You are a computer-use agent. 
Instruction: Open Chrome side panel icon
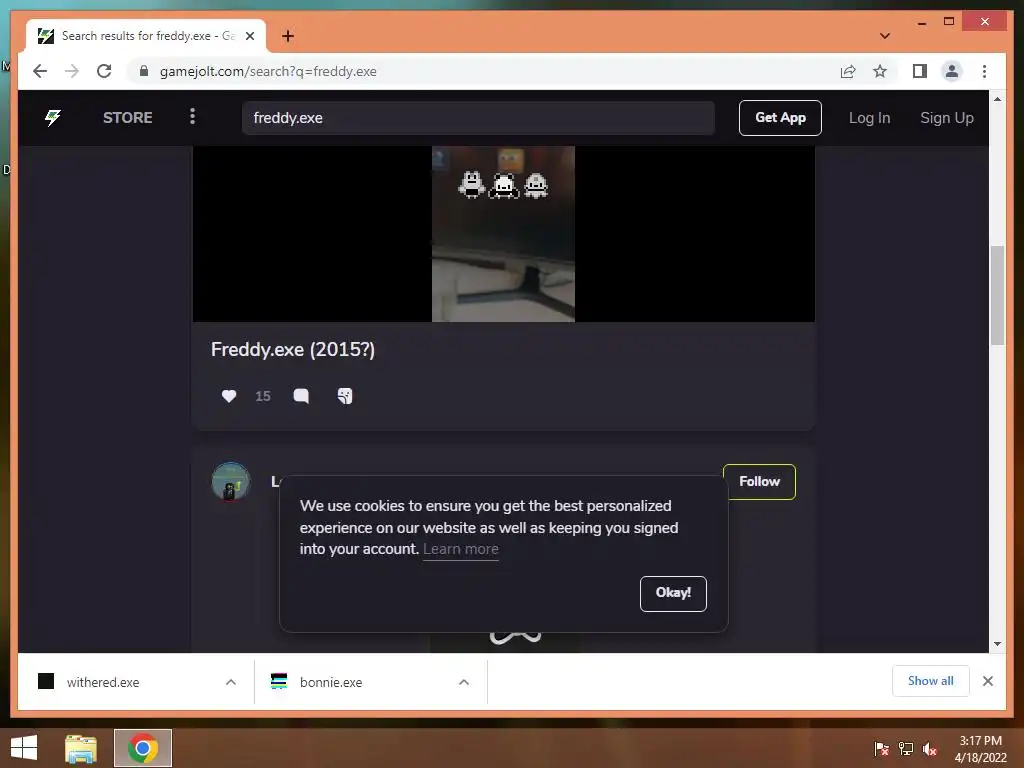pos(920,71)
